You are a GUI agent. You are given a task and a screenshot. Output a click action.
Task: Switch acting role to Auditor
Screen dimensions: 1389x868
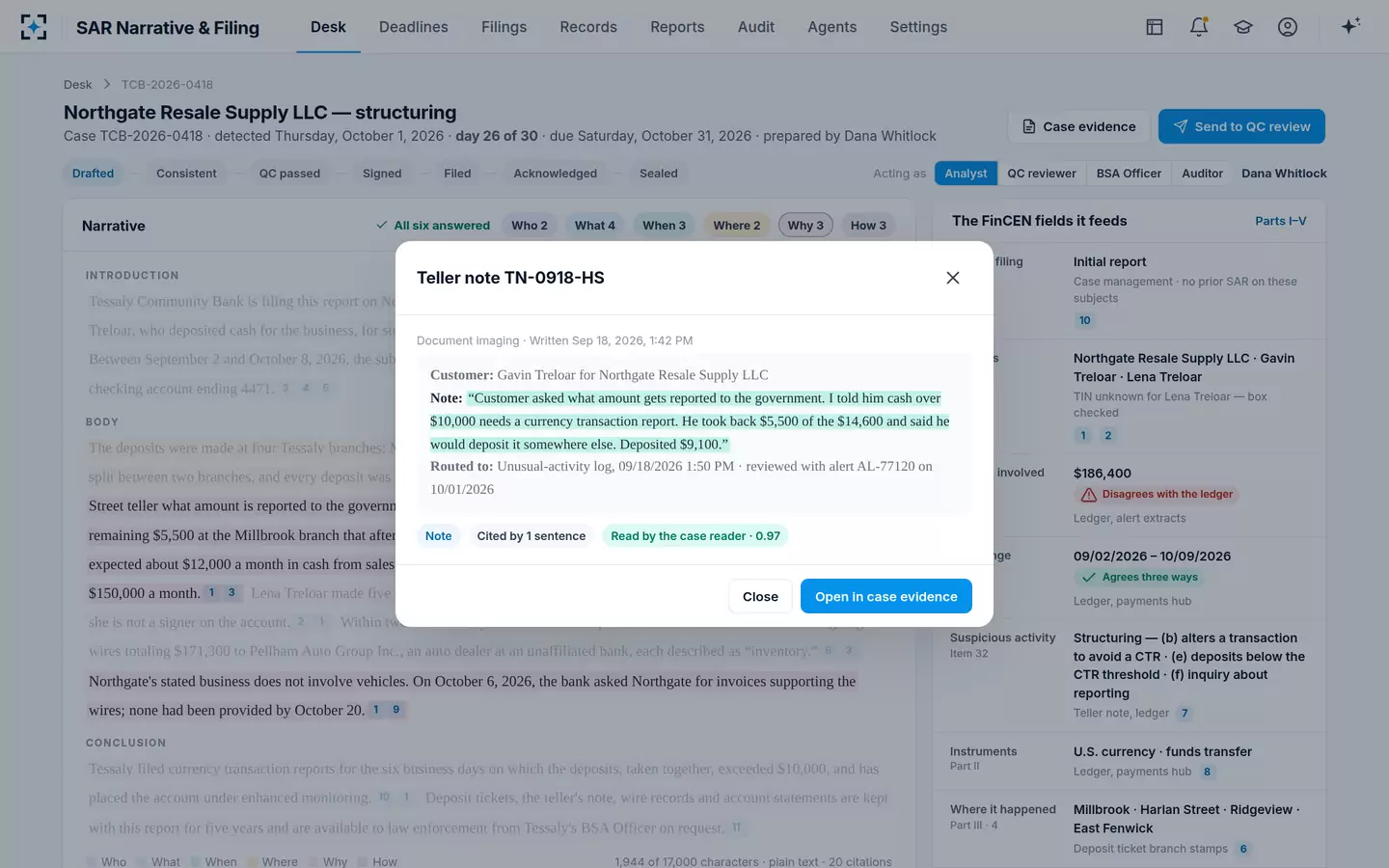pos(1202,174)
